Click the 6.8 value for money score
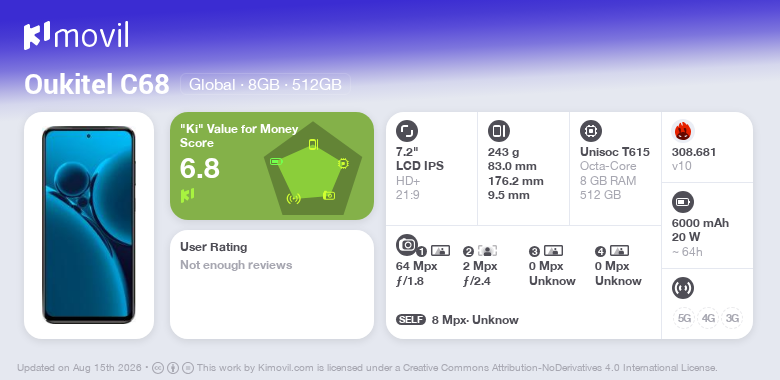This screenshot has height=380, width=780. click(x=199, y=168)
